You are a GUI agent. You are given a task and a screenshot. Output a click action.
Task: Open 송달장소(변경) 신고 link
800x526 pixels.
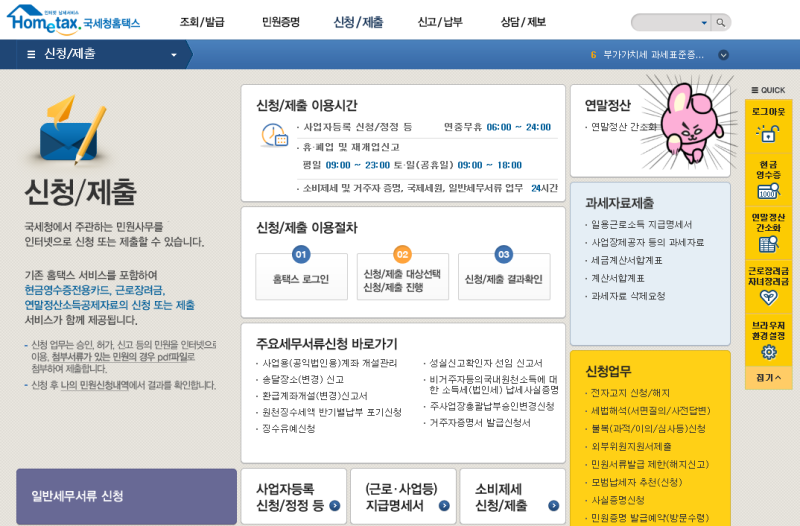[x=303, y=380]
